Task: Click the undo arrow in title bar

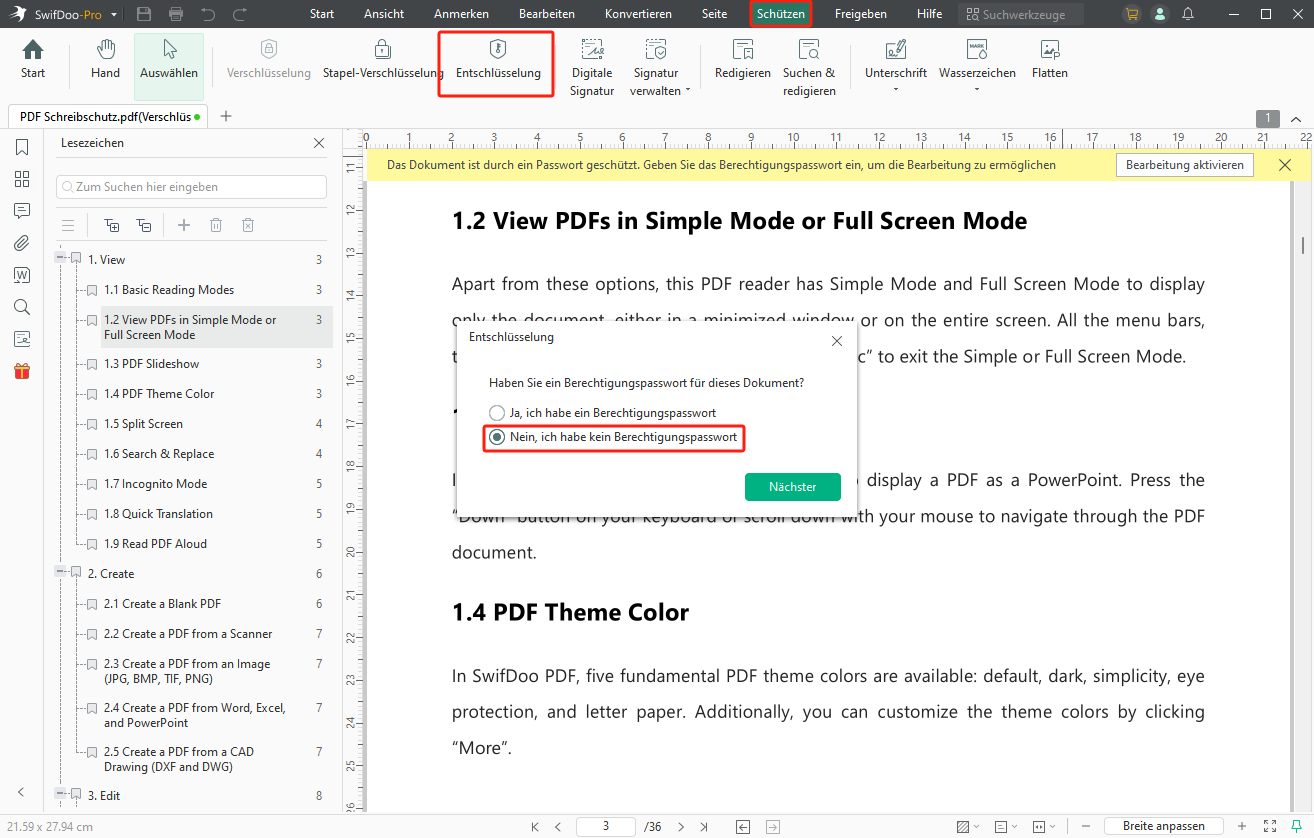Action: 208,14
